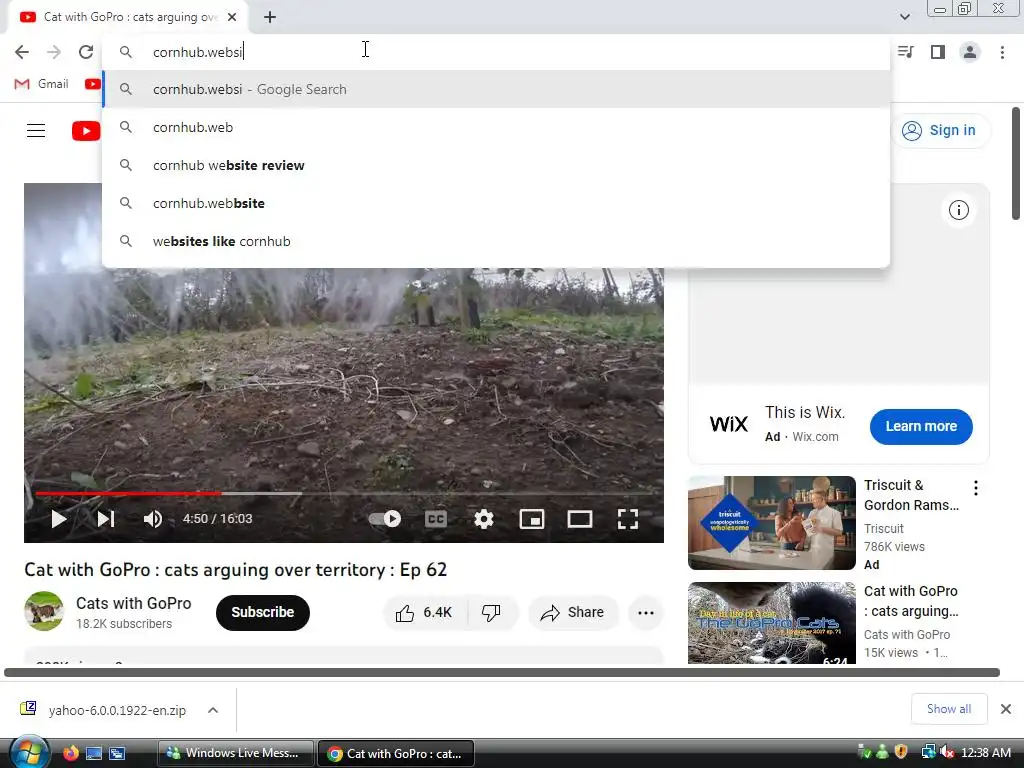This screenshot has height=768, width=1024.
Task: Switch to theater mode
Action: (x=580, y=519)
